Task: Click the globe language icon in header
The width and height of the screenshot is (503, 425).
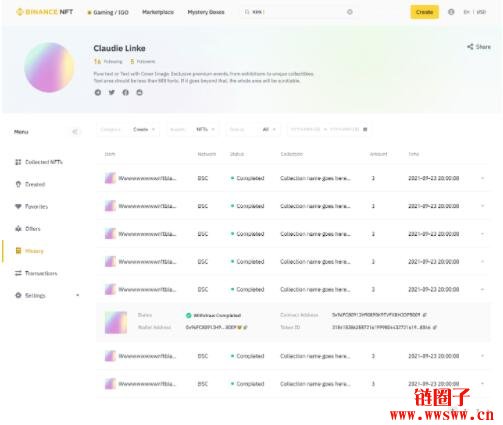Action: 451,12
